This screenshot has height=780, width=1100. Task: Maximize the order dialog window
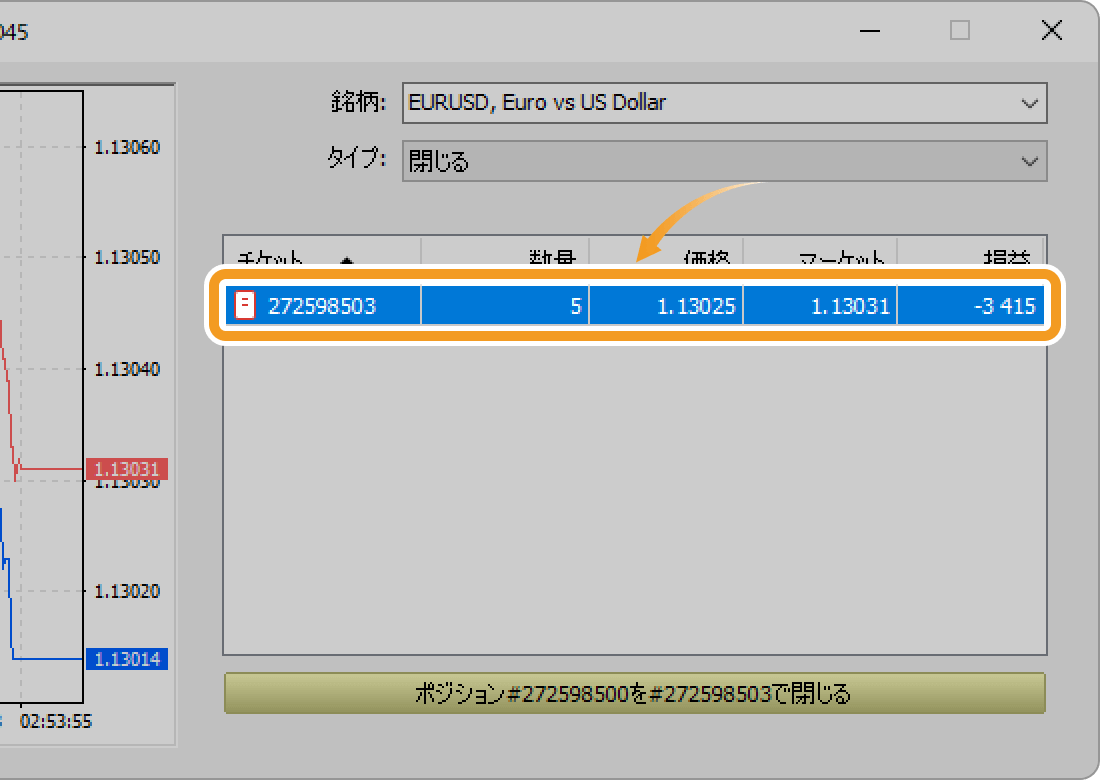pyautogui.click(x=959, y=31)
